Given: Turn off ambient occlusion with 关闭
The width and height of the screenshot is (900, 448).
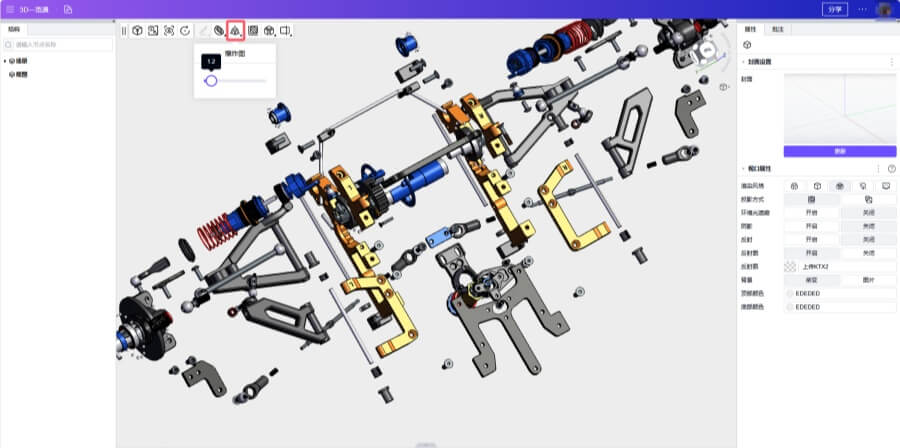Looking at the screenshot, I should click(x=868, y=213).
